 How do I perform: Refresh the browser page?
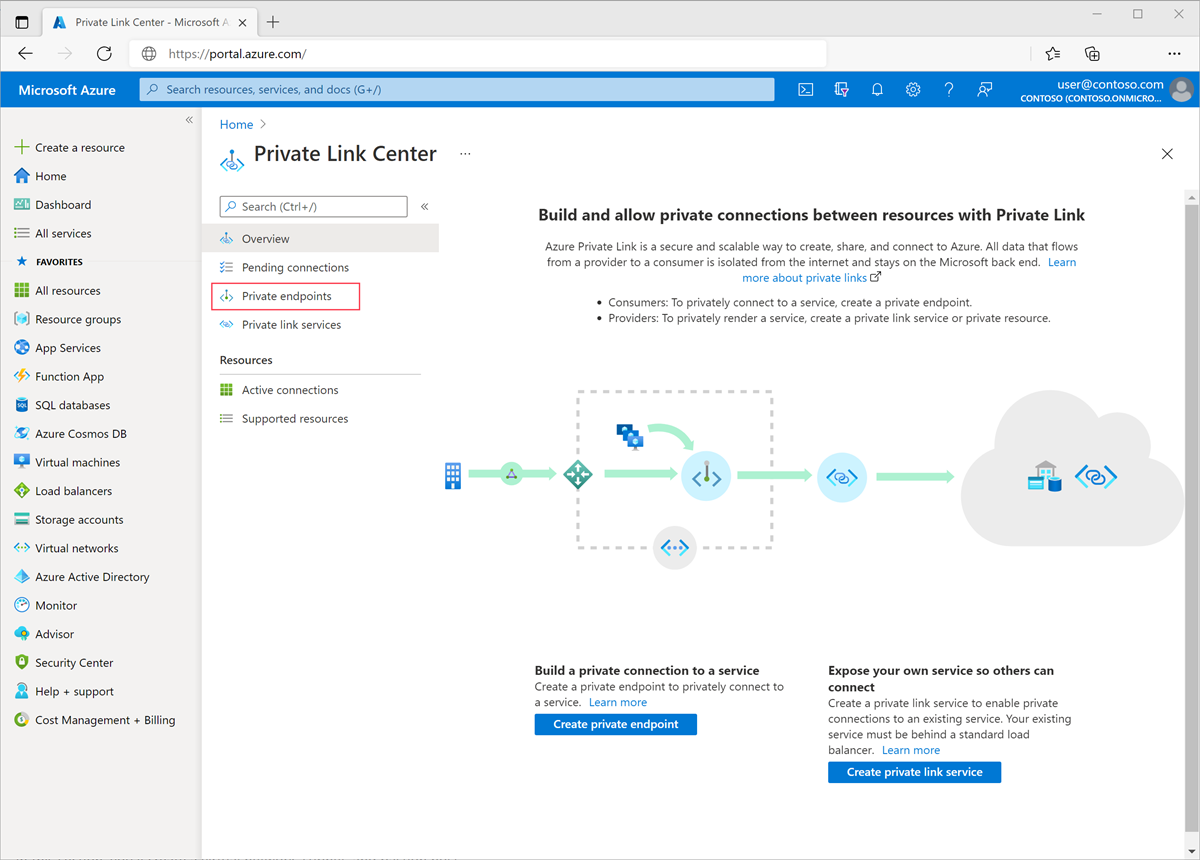pos(104,54)
